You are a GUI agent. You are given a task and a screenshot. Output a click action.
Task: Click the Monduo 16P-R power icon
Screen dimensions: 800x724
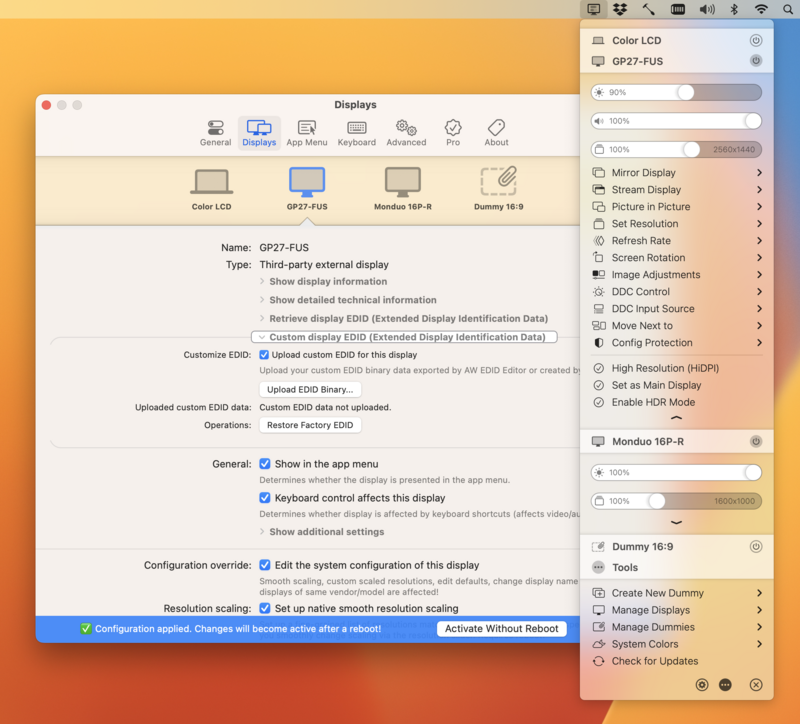[756, 441]
